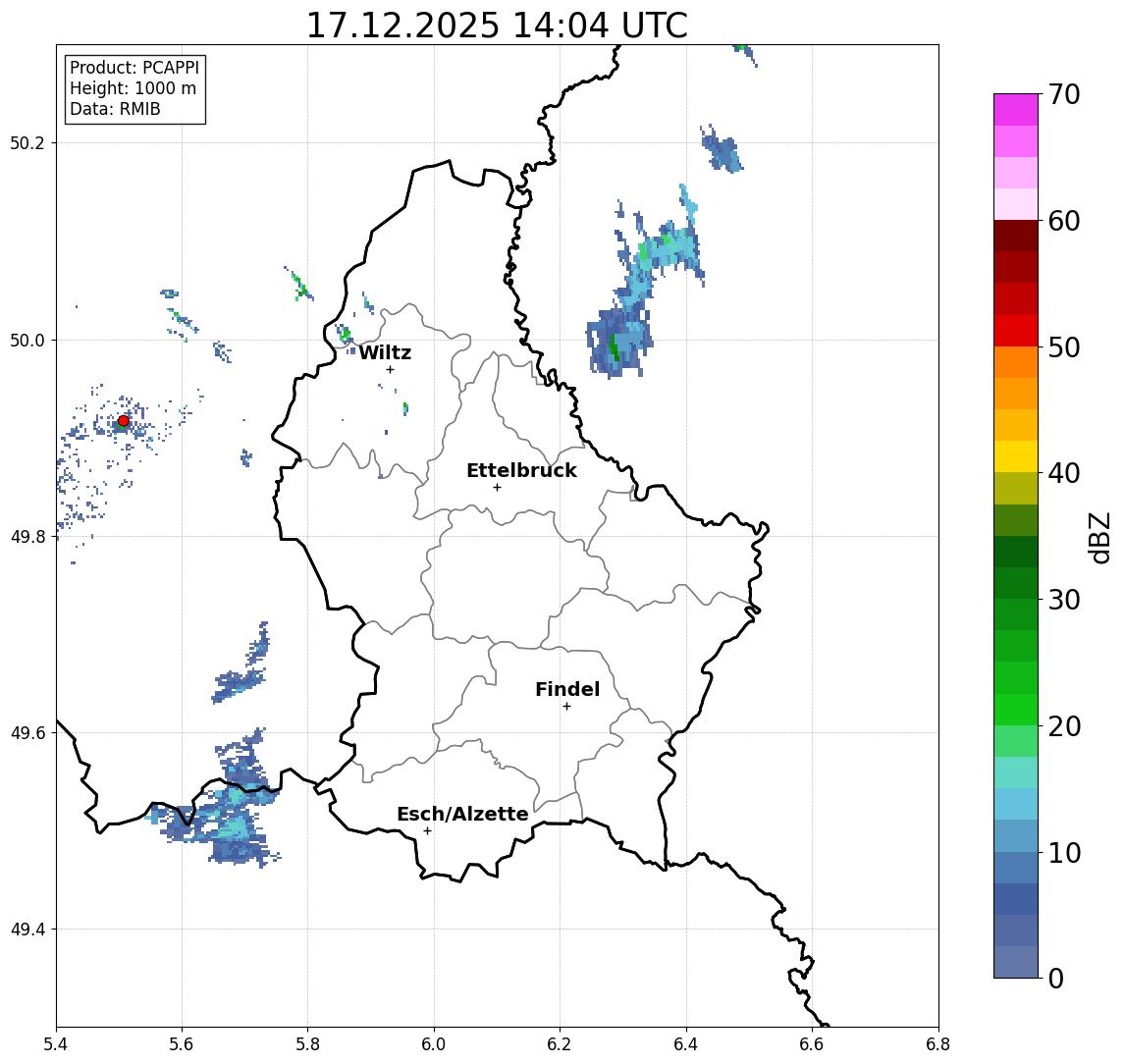
Task: Click the magenta top colorbar swatch
Action: click(1016, 110)
